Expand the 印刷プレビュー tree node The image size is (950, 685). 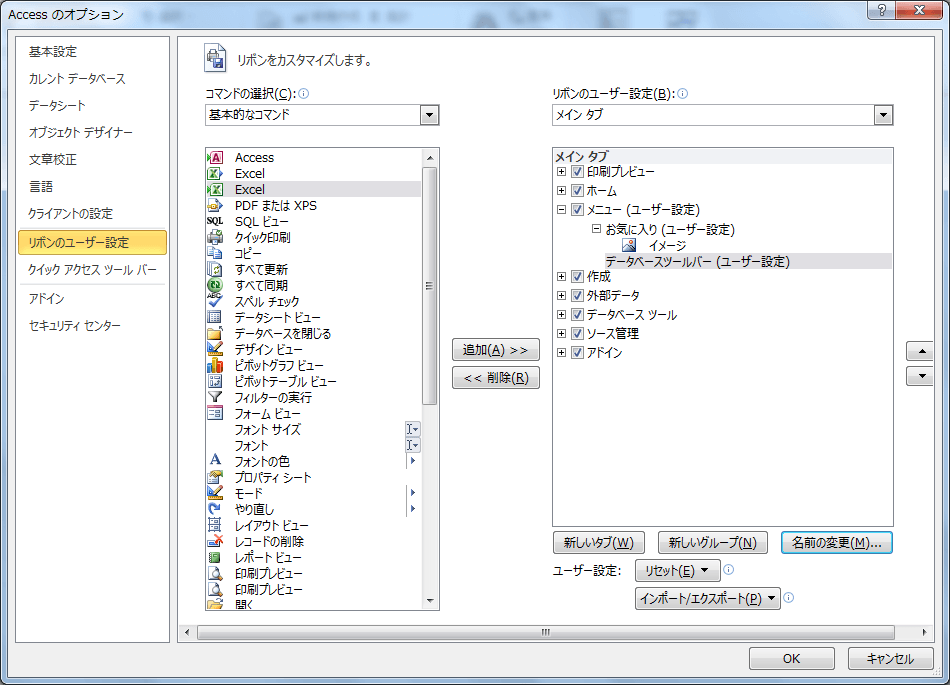coord(562,171)
